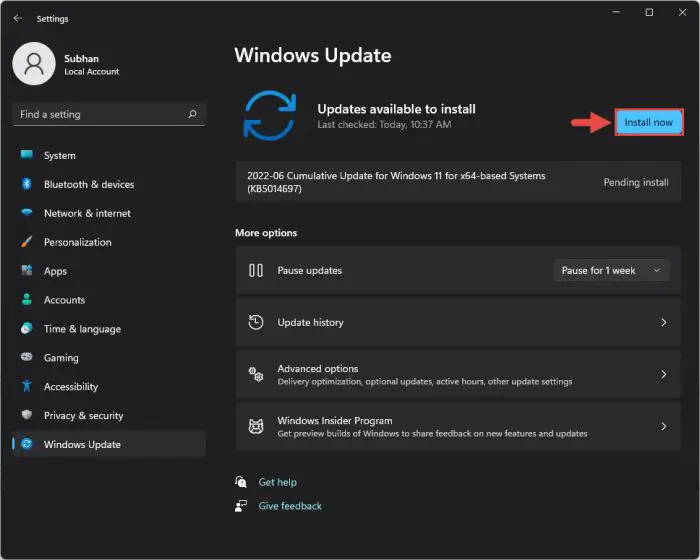This screenshot has height=560, width=700.
Task: Click the Gaming controller icon
Action: (x=26, y=358)
